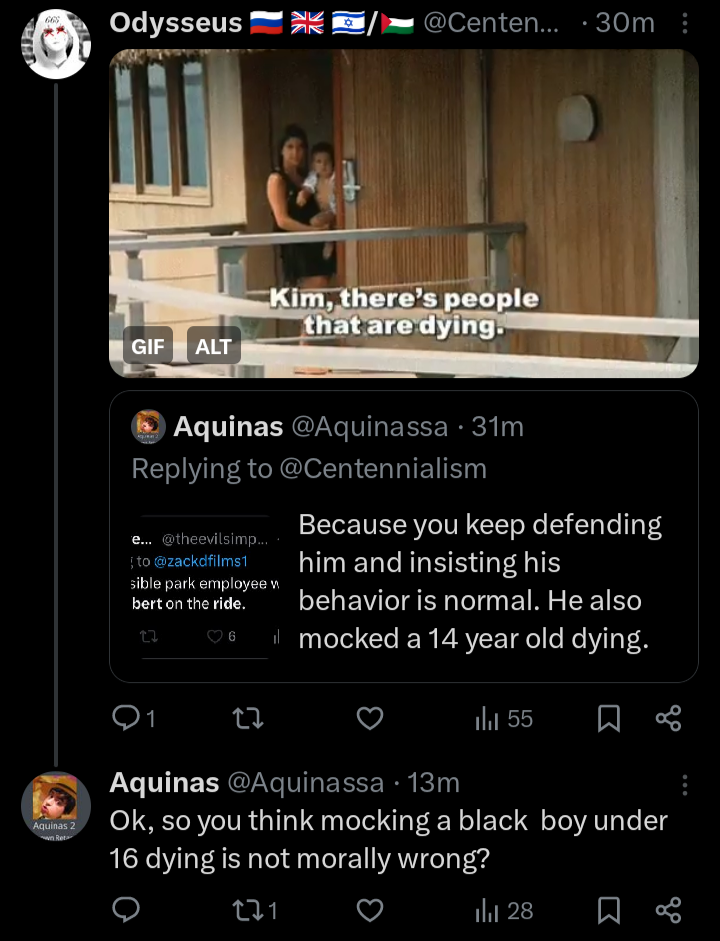
Task: Repost Aquinas's reply with 1 repost
Action: point(255,910)
